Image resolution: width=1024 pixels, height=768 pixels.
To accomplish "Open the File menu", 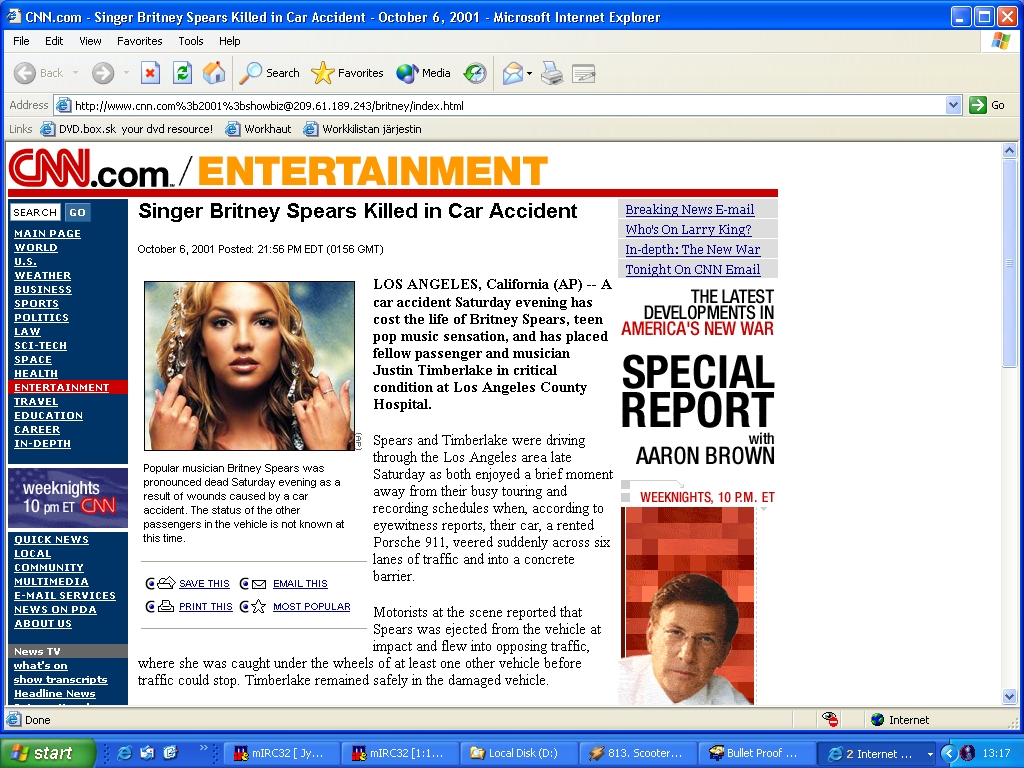I will tap(22, 40).
